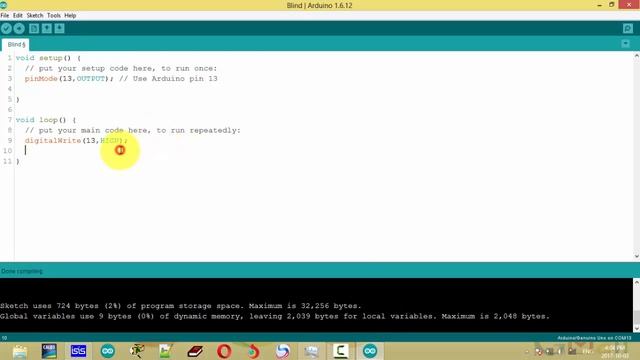The width and height of the screenshot is (640, 360).
Task: Click the Global variables memory message
Action: (x=275, y=316)
